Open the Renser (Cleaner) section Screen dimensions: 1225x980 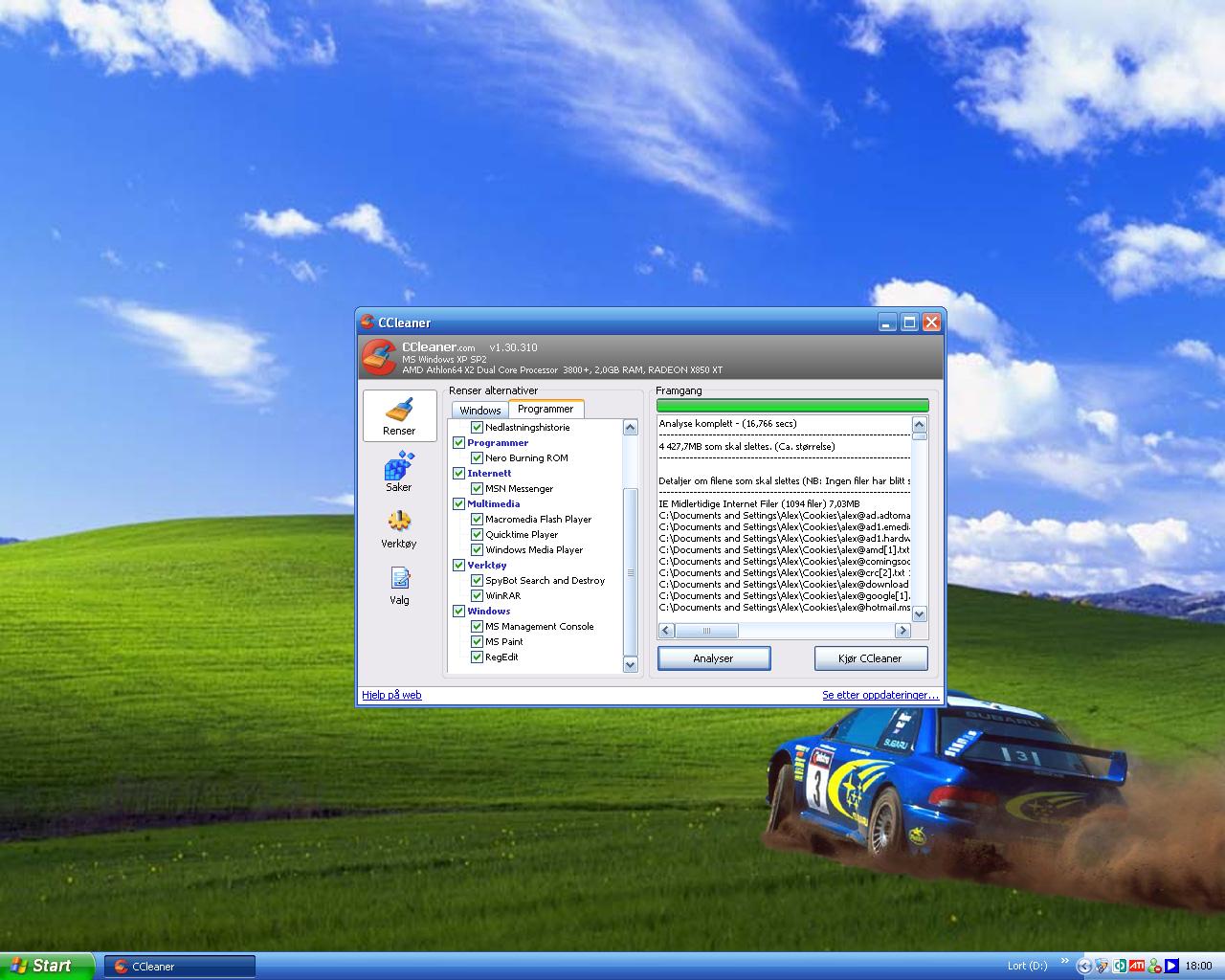(x=399, y=416)
